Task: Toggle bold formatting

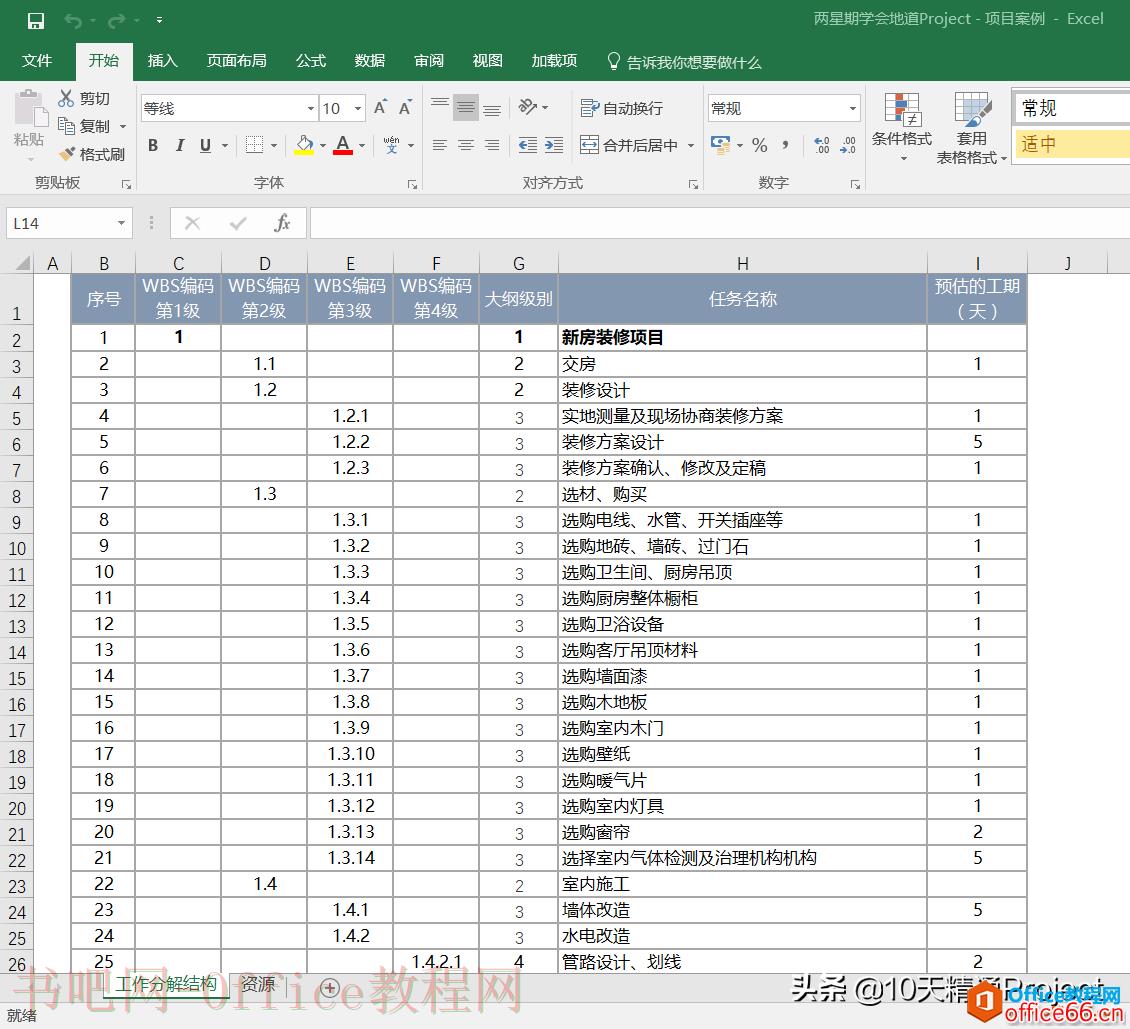Action: (x=153, y=146)
